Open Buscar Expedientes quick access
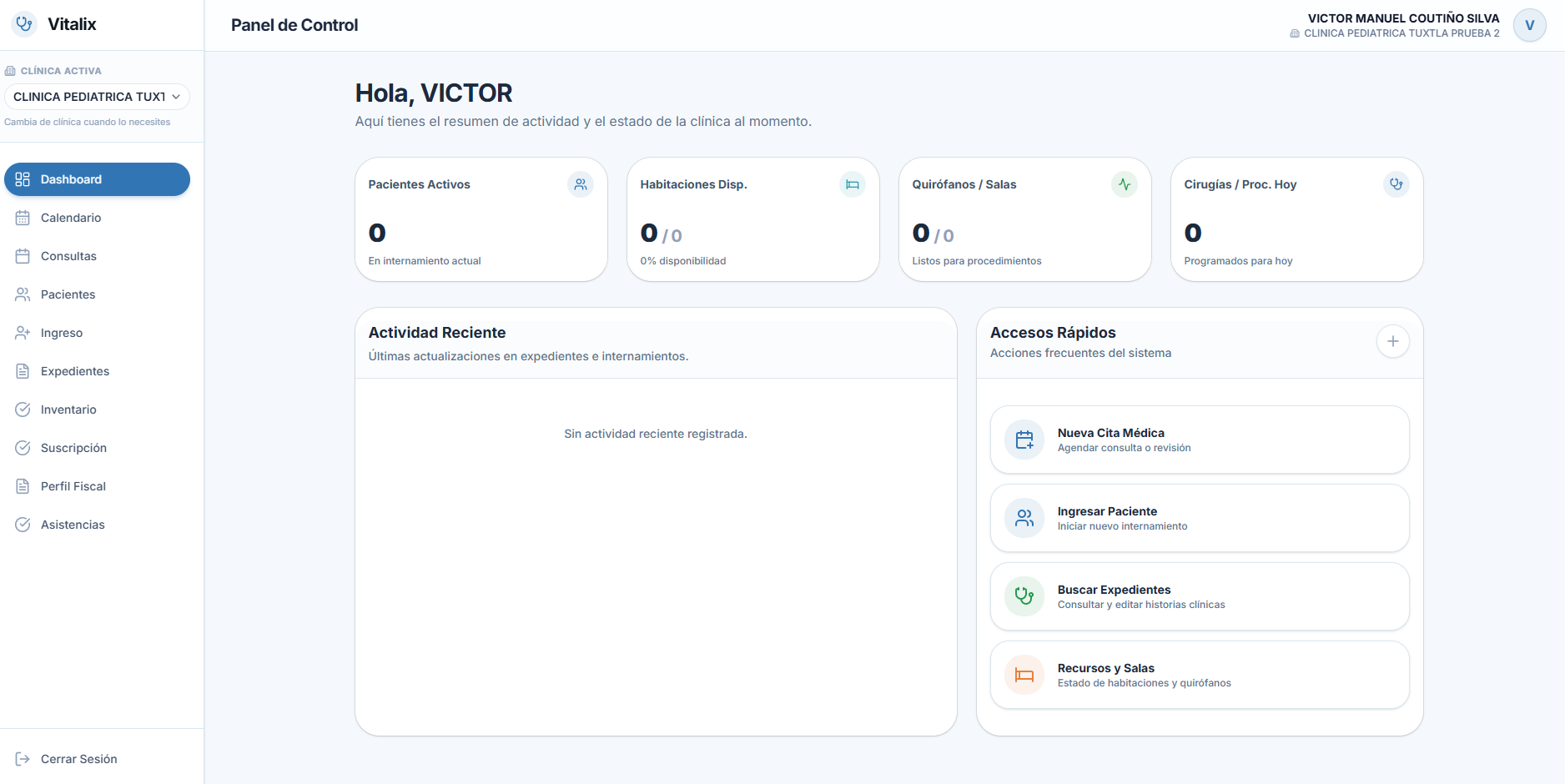The height and width of the screenshot is (784, 1565). tap(1200, 596)
